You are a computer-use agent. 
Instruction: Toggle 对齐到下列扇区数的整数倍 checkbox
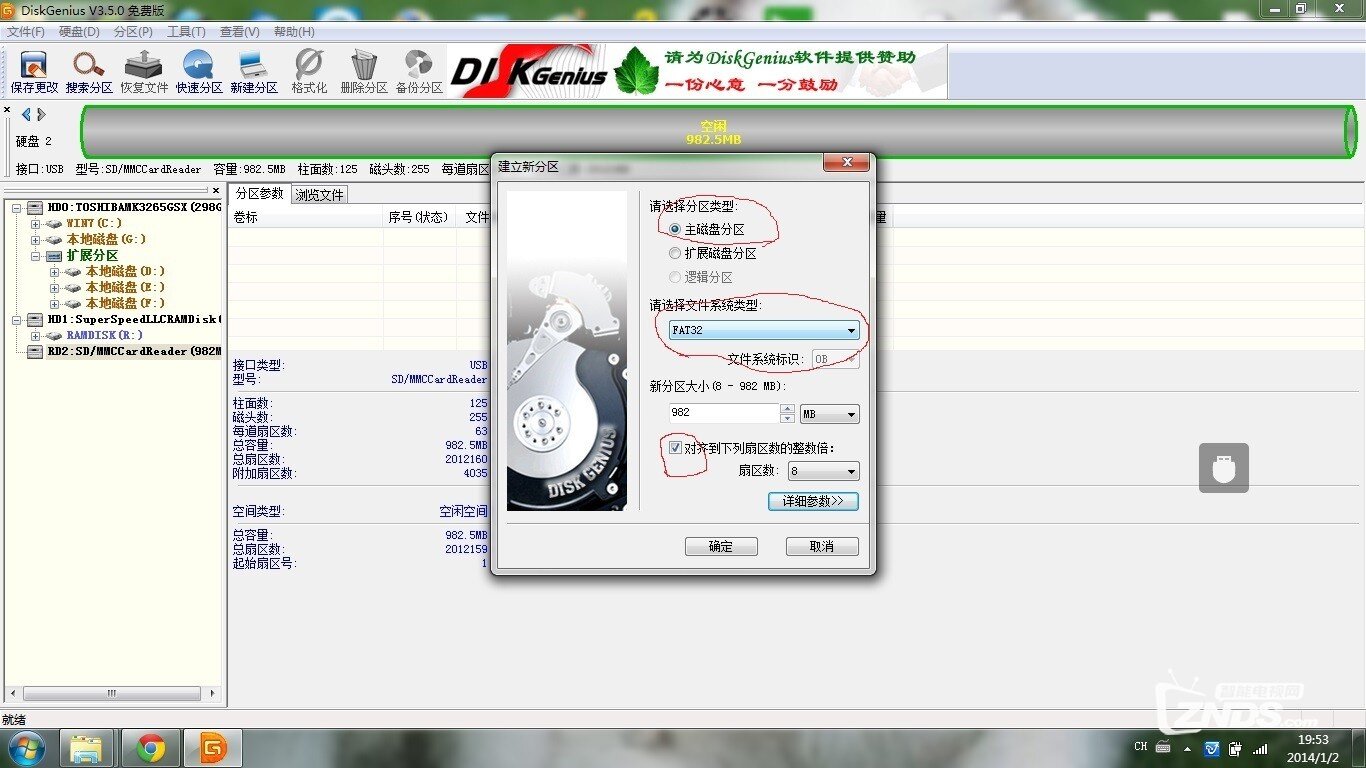click(x=675, y=448)
